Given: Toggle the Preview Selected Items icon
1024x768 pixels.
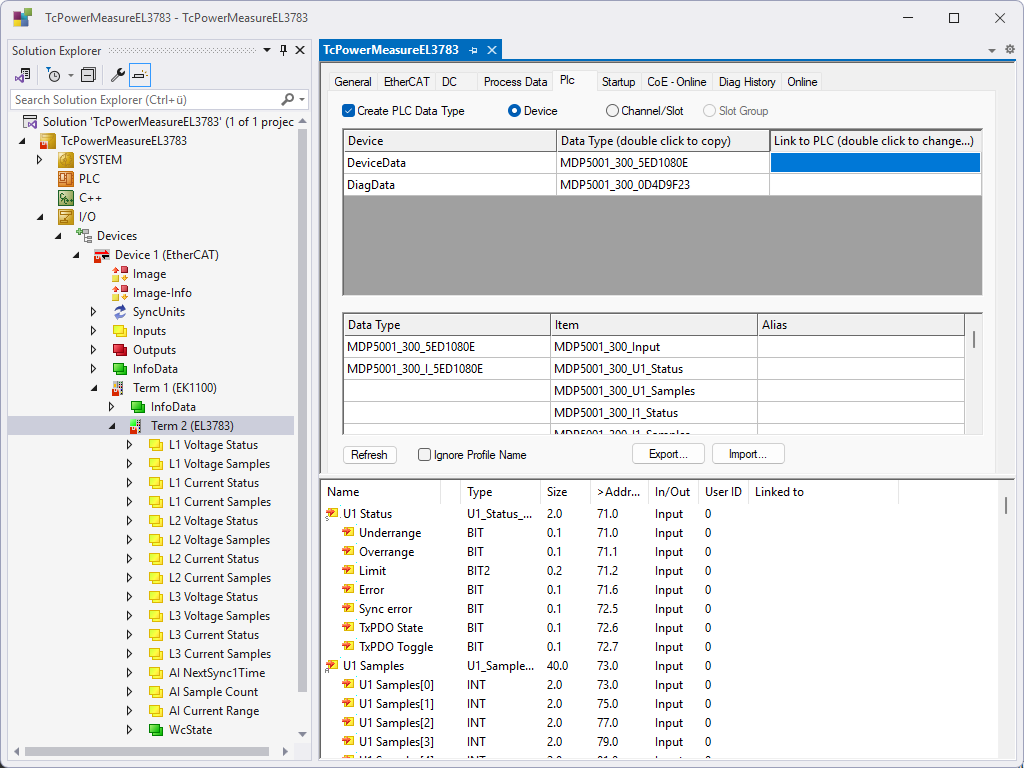Looking at the screenshot, I should [x=140, y=75].
